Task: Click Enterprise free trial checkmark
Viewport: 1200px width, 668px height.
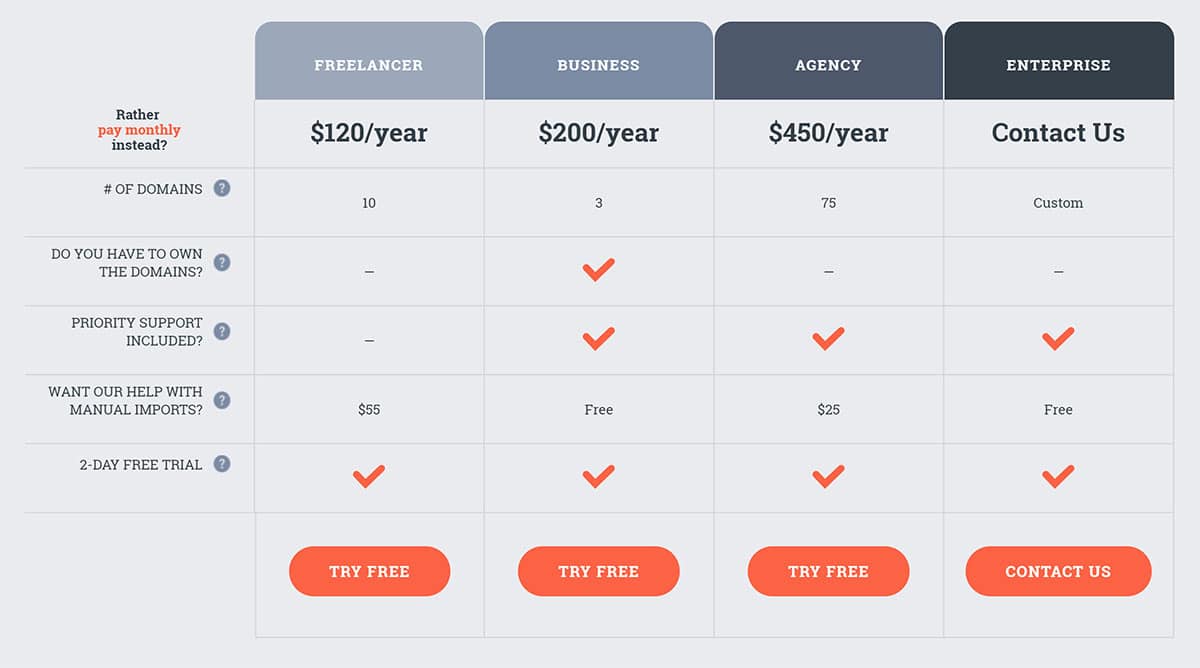Action: tap(1058, 477)
